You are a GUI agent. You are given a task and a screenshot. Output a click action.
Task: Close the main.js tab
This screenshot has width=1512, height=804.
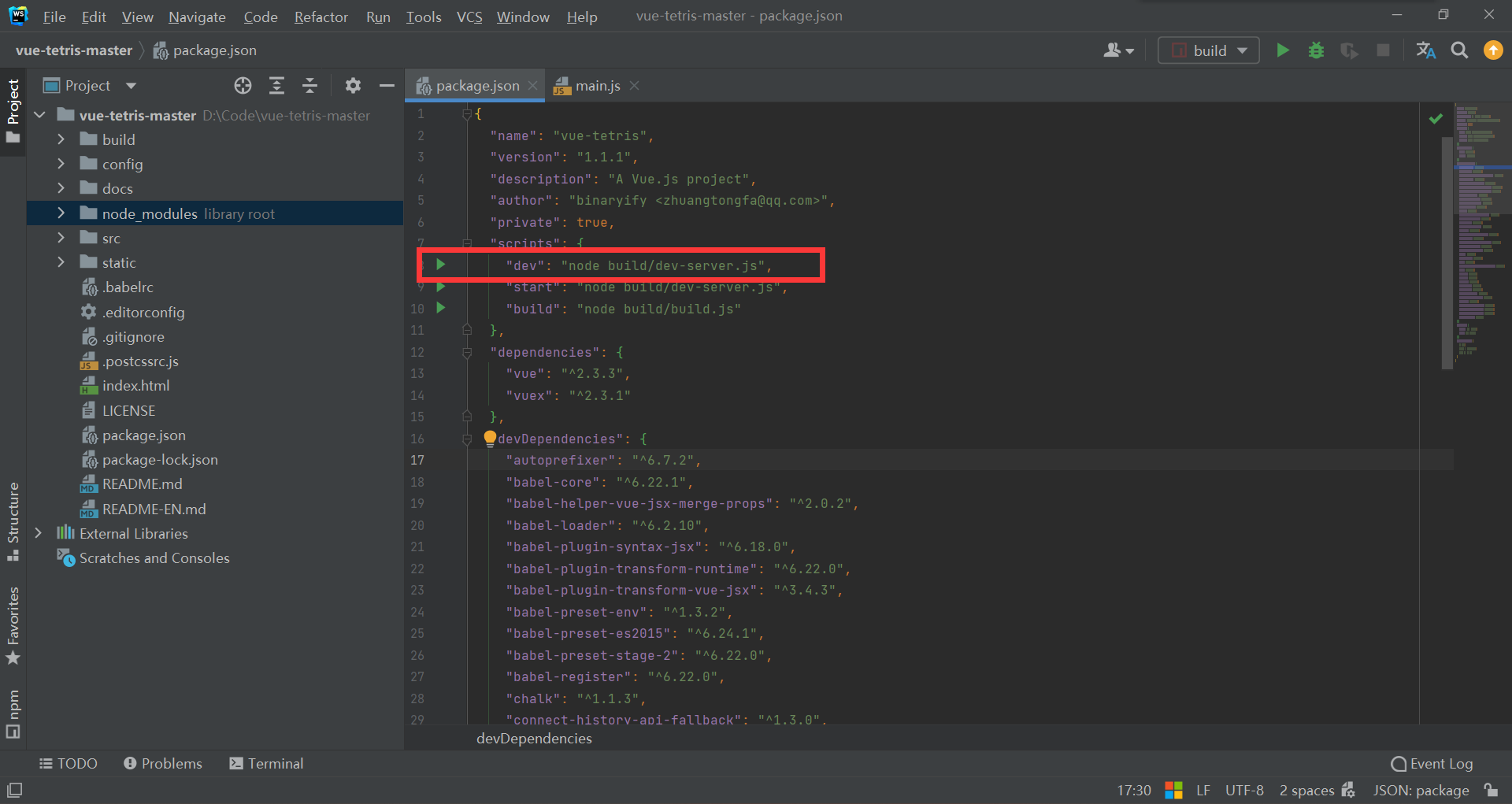635,86
